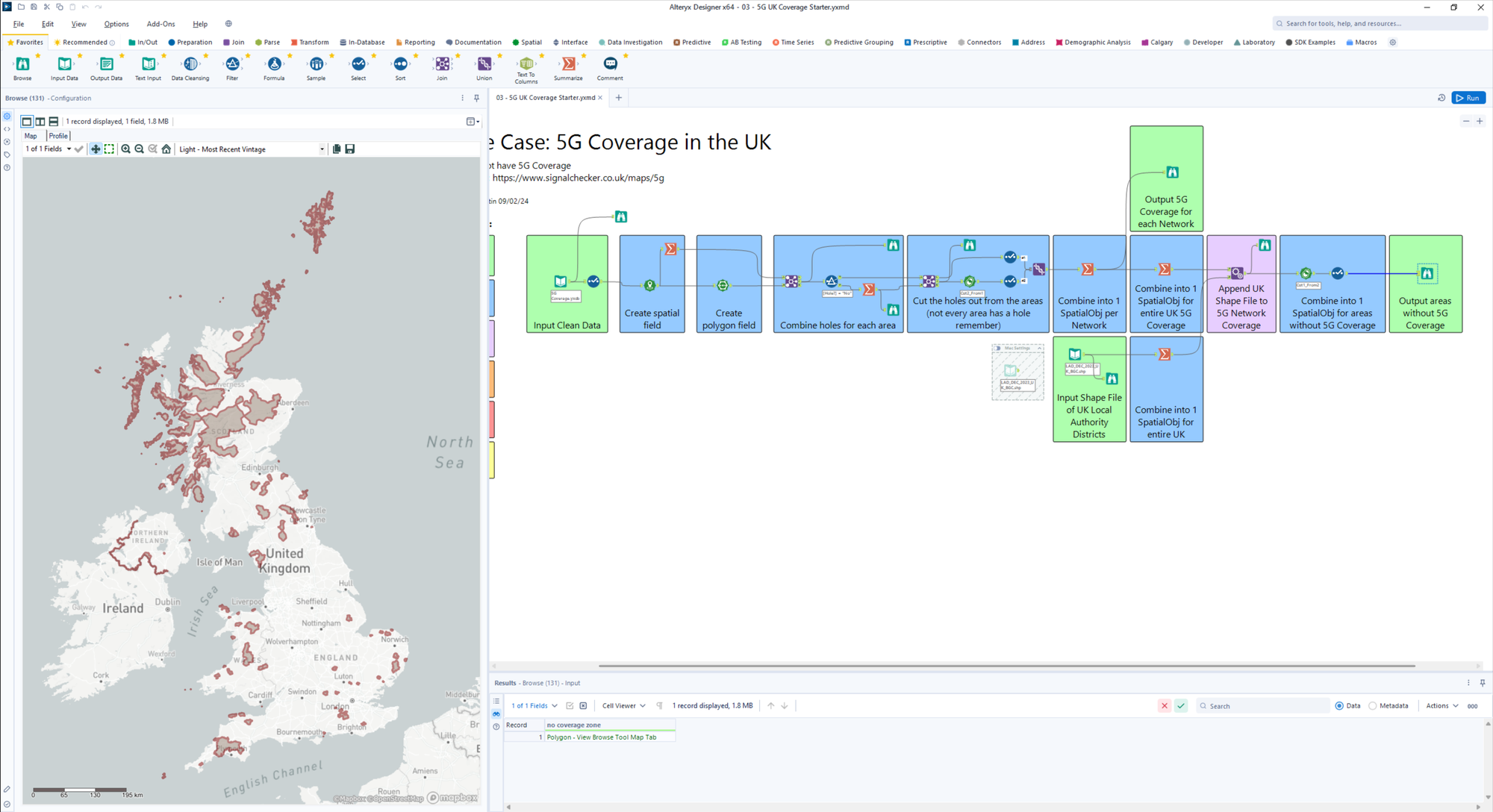The width and height of the screenshot is (1493, 812).
Task: Click the map zoom in magnifier
Action: point(126,149)
